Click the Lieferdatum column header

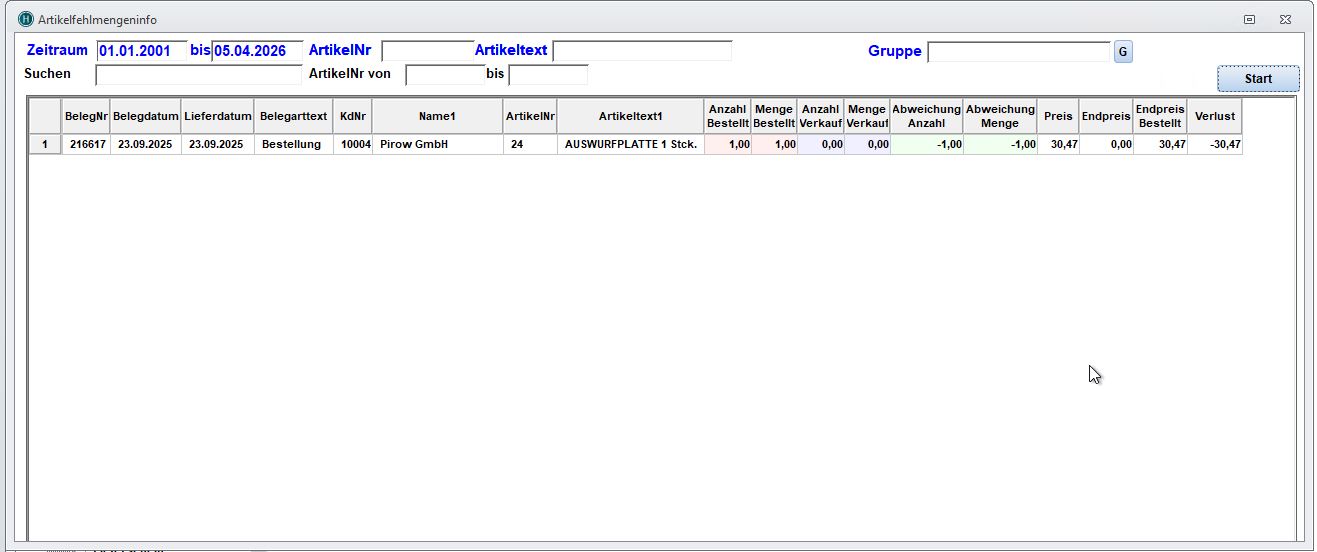(217, 116)
